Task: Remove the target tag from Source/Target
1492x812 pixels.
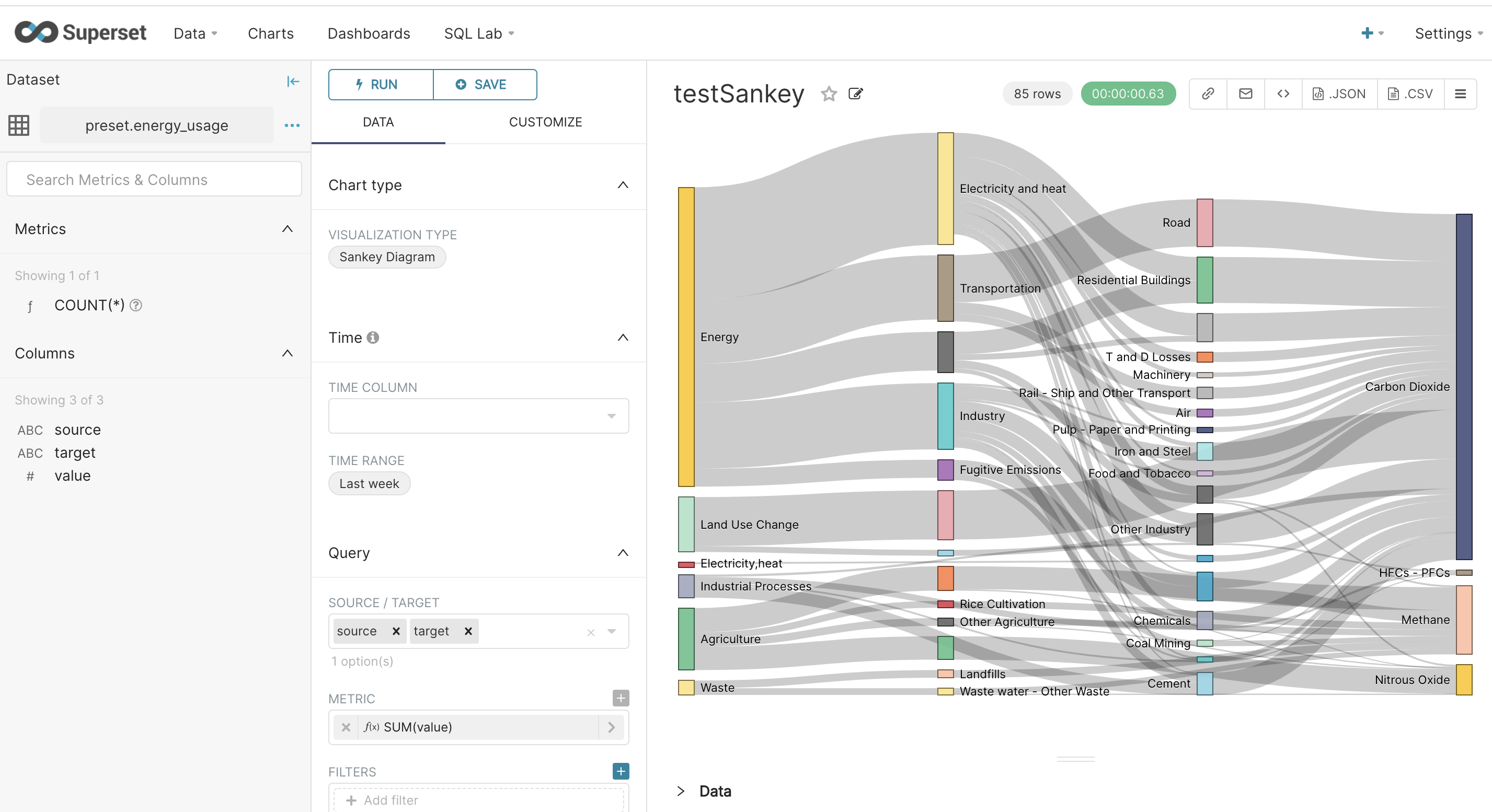Action: 468,631
